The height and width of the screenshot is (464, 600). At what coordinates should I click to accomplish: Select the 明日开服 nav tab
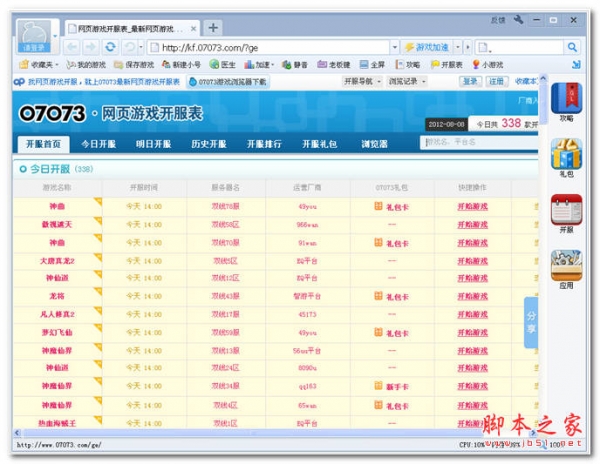[x=153, y=144]
